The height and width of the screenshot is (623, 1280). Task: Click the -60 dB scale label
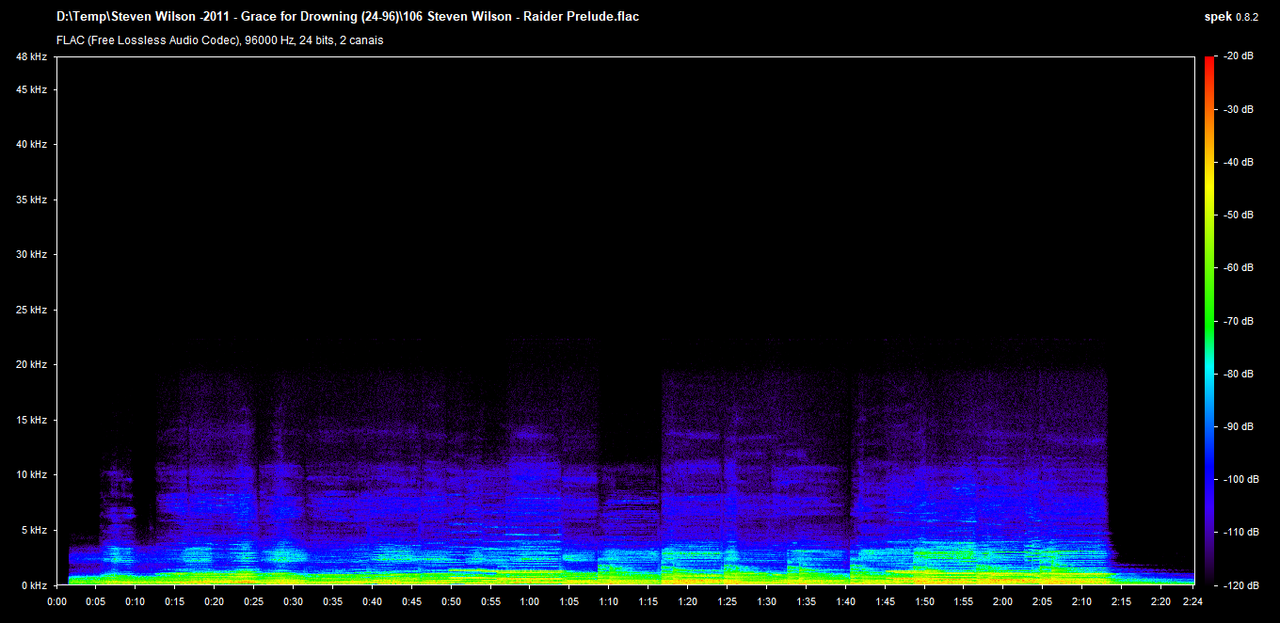tap(1239, 268)
